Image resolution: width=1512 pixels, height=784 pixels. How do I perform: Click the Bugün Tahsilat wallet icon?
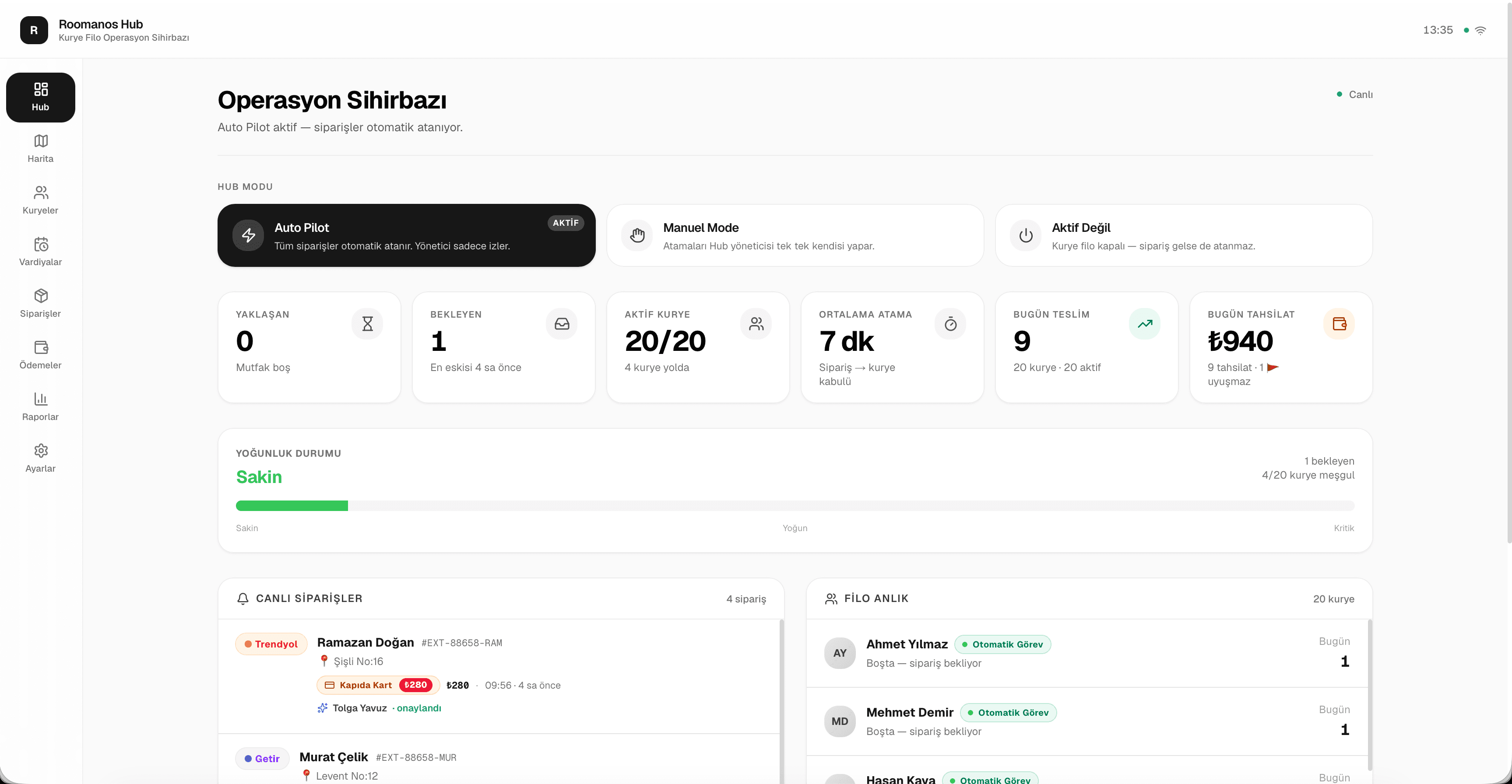click(x=1340, y=323)
